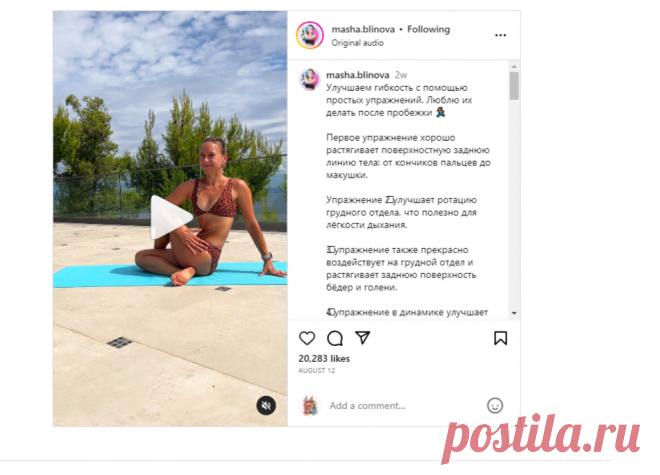This screenshot has width=660, height=475.
Task: Click the caption scrollbar up arrow
Action: (x=514, y=67)
